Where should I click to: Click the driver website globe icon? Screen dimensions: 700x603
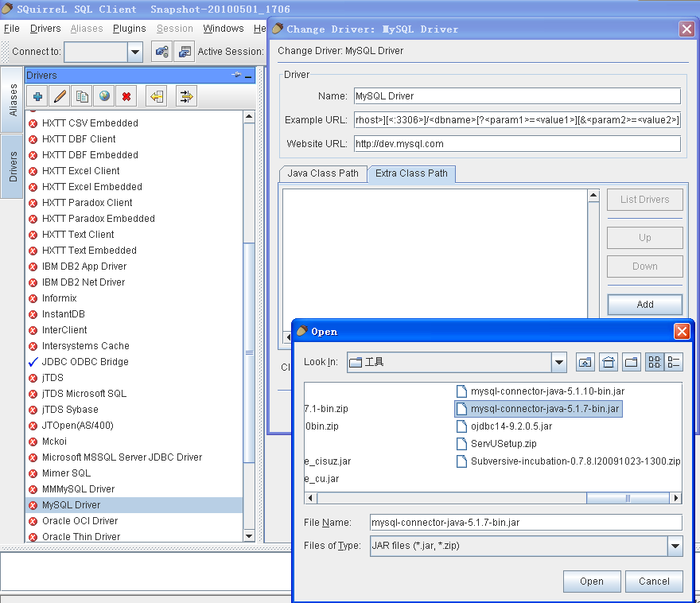coord(104,96)
